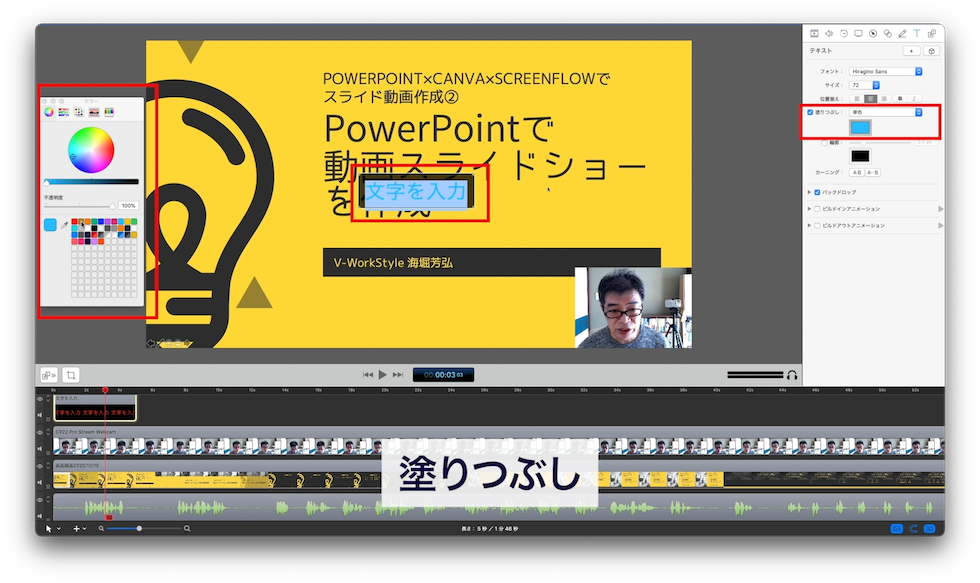Select the Video properties icon
This screenshot has width=980, height=583.
pyautogui.click(x=814, y=33)
